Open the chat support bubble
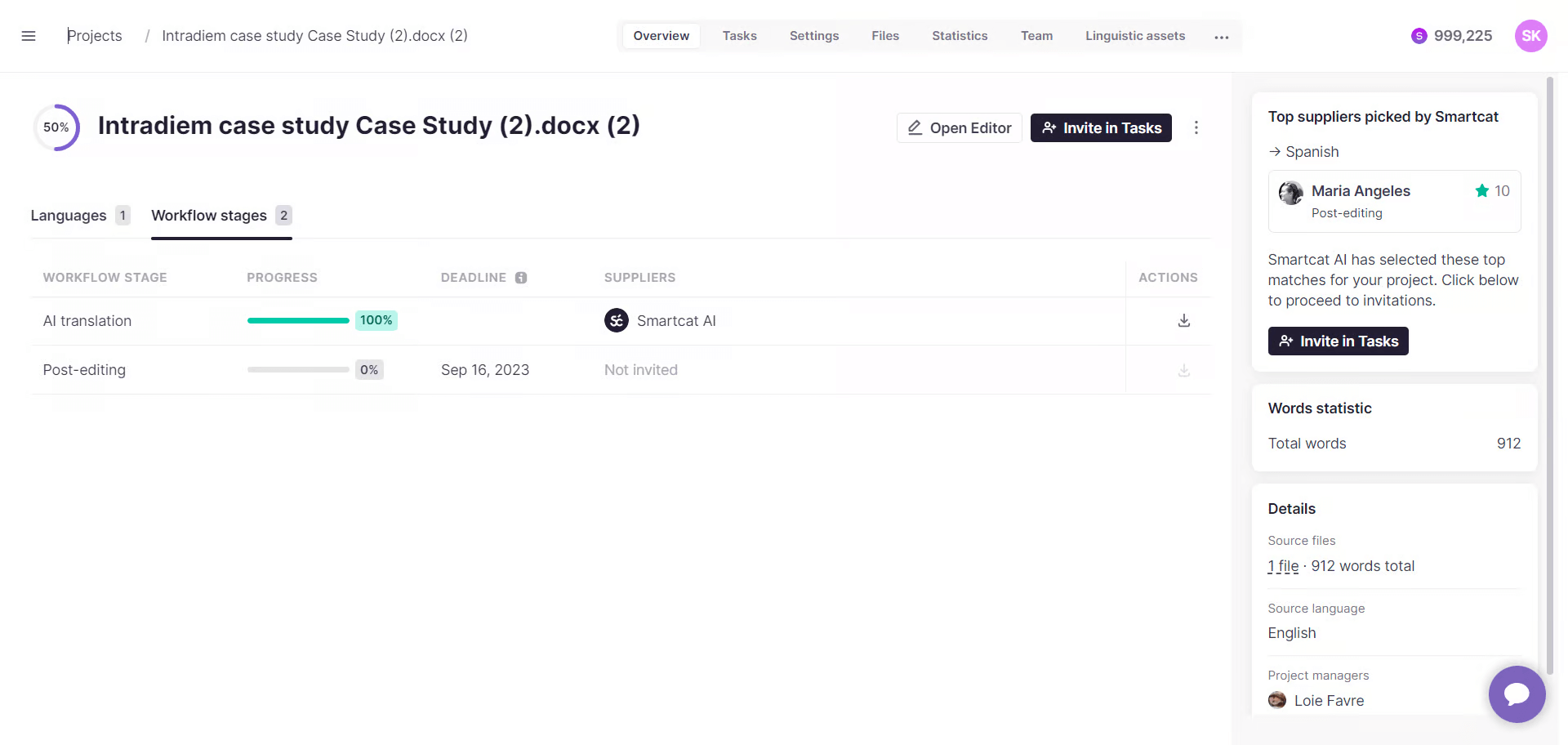The height and width of the screenshot is (745, 1568). point(1517,694)
